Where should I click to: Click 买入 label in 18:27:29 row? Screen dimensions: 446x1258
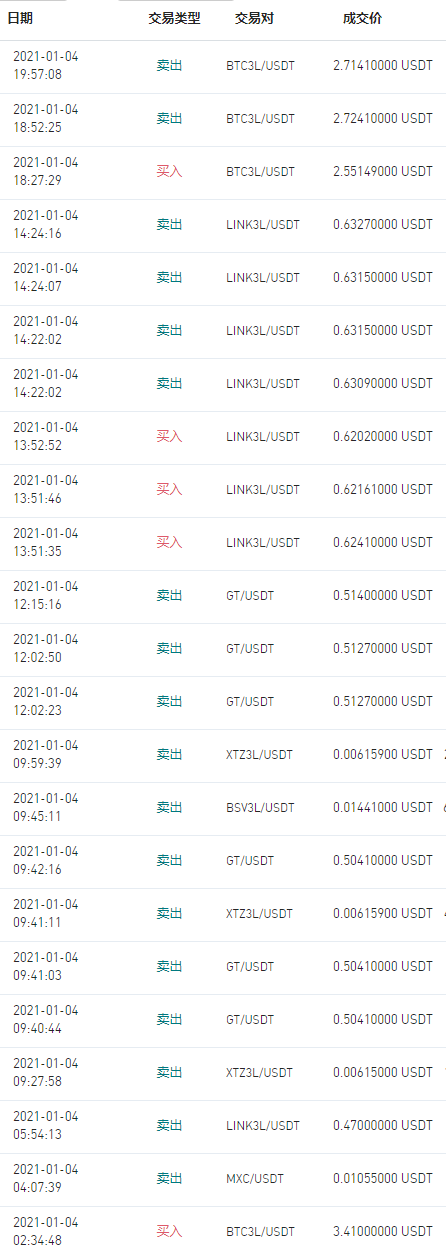pyautogui.click(x=170, y=171)
